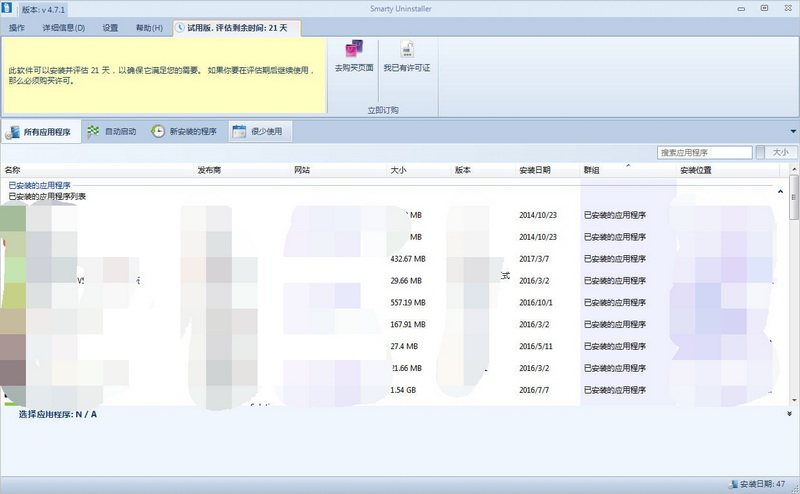Click the install date status bar icon
800x494 pixels.
tap(733, 484)
